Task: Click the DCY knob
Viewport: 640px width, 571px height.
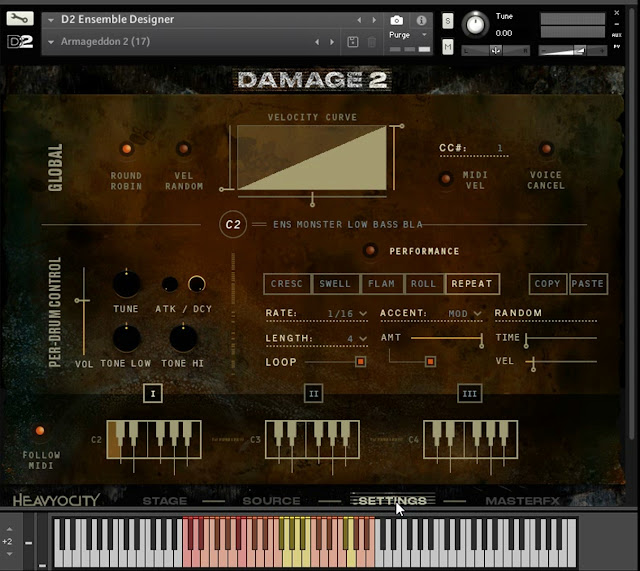Action: [x=196, y=284]
